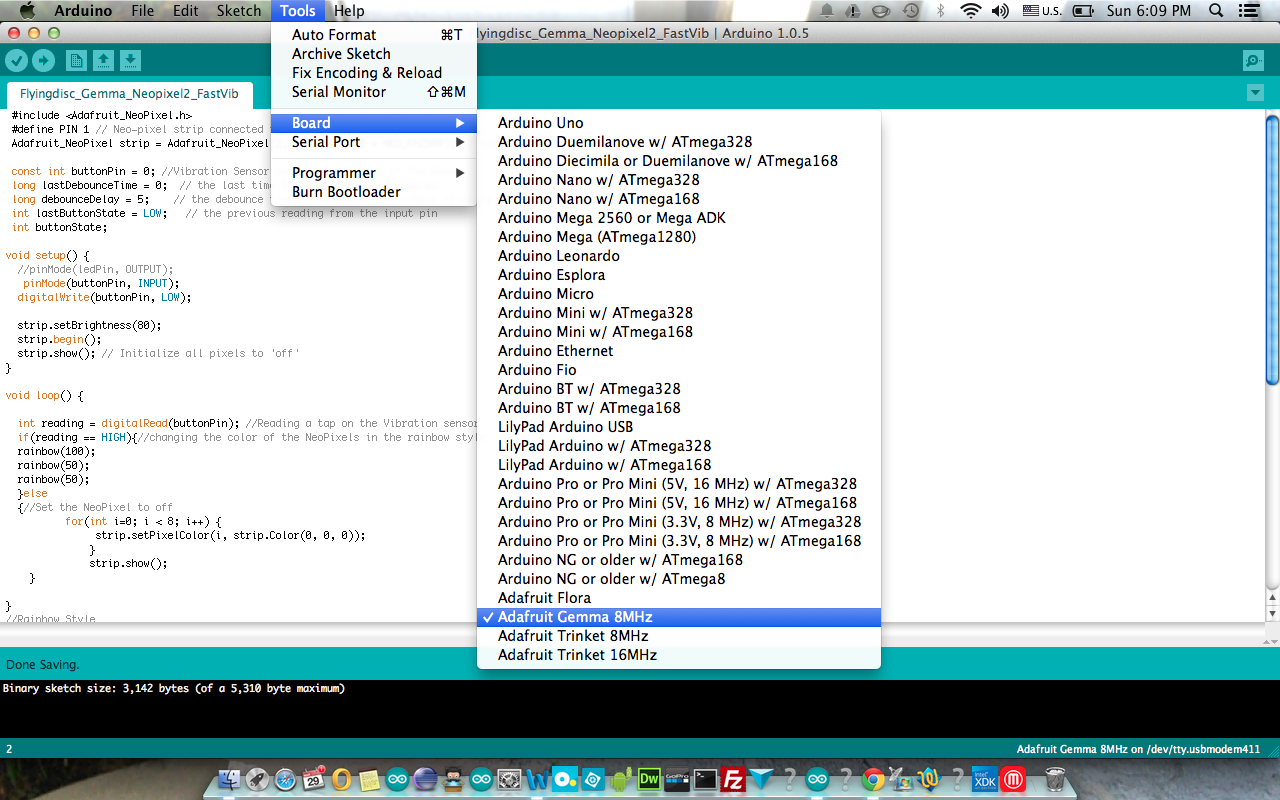Click the Time Machine clock icon

click(911, 11)
